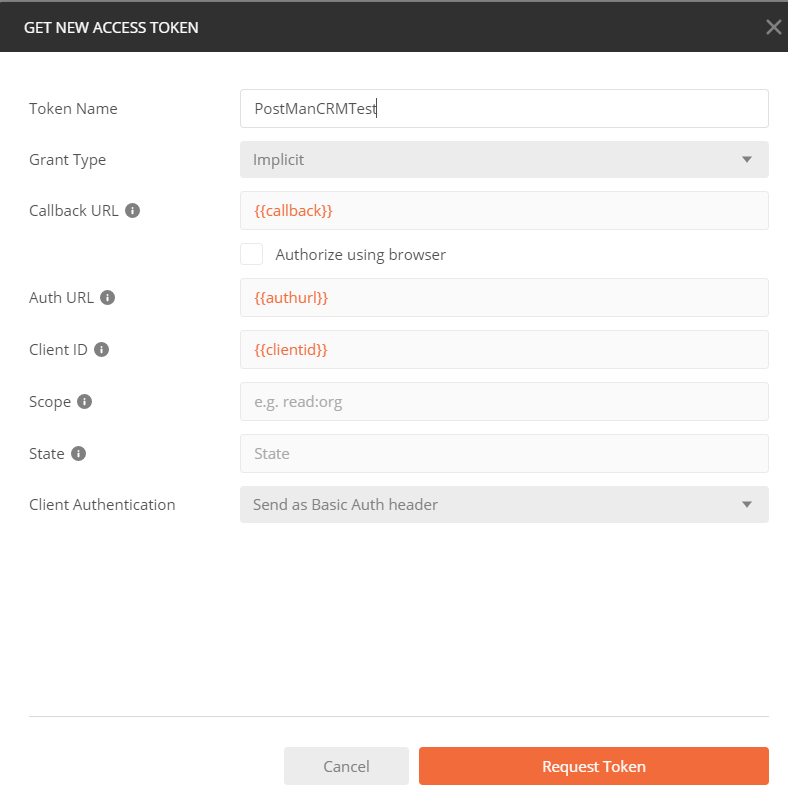Click the Client ID info icon
This screenshot has height=794, width=788.
click(x=101, y=350)
